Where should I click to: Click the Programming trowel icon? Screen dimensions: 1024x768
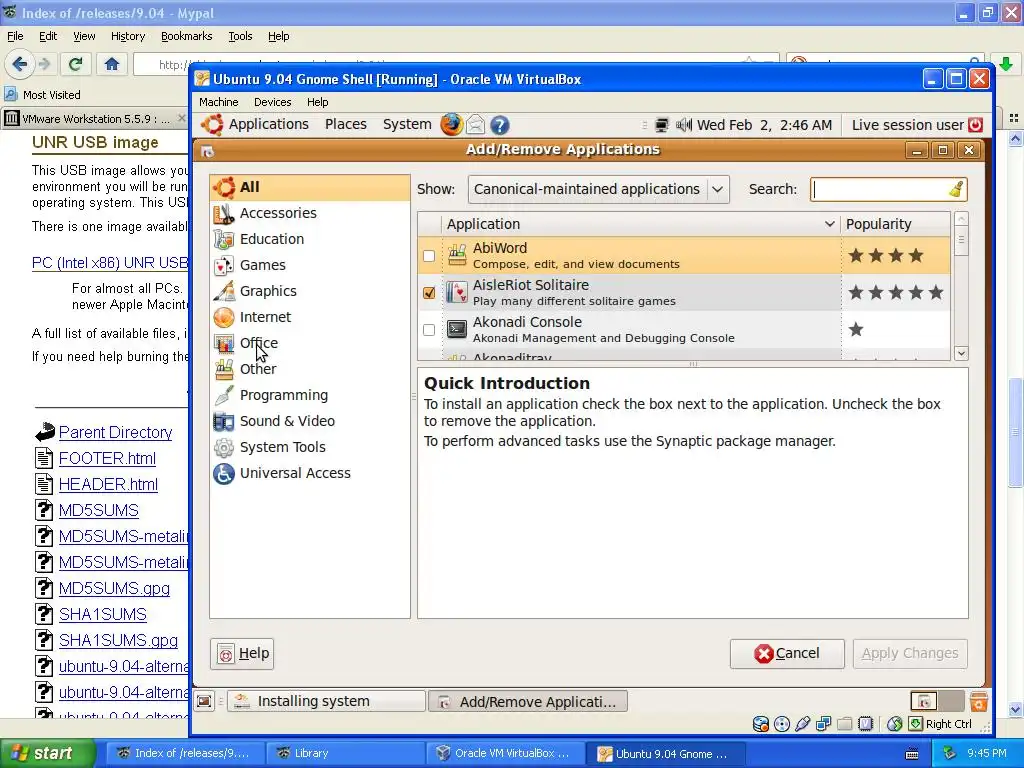click(223, 396)
